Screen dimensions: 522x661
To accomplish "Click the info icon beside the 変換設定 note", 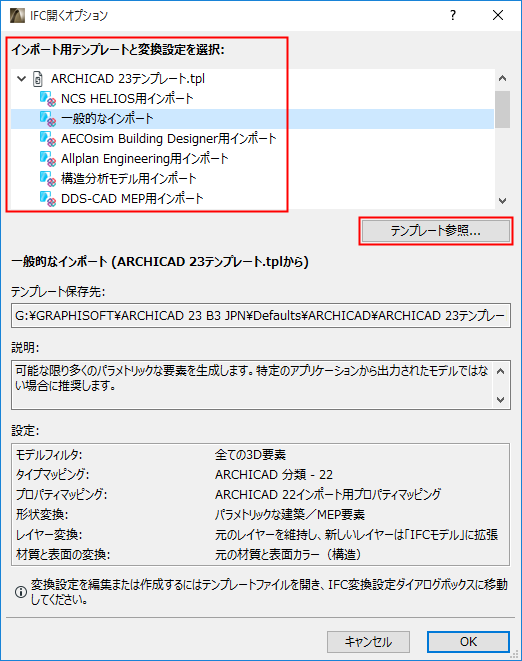I will (21, 592).
